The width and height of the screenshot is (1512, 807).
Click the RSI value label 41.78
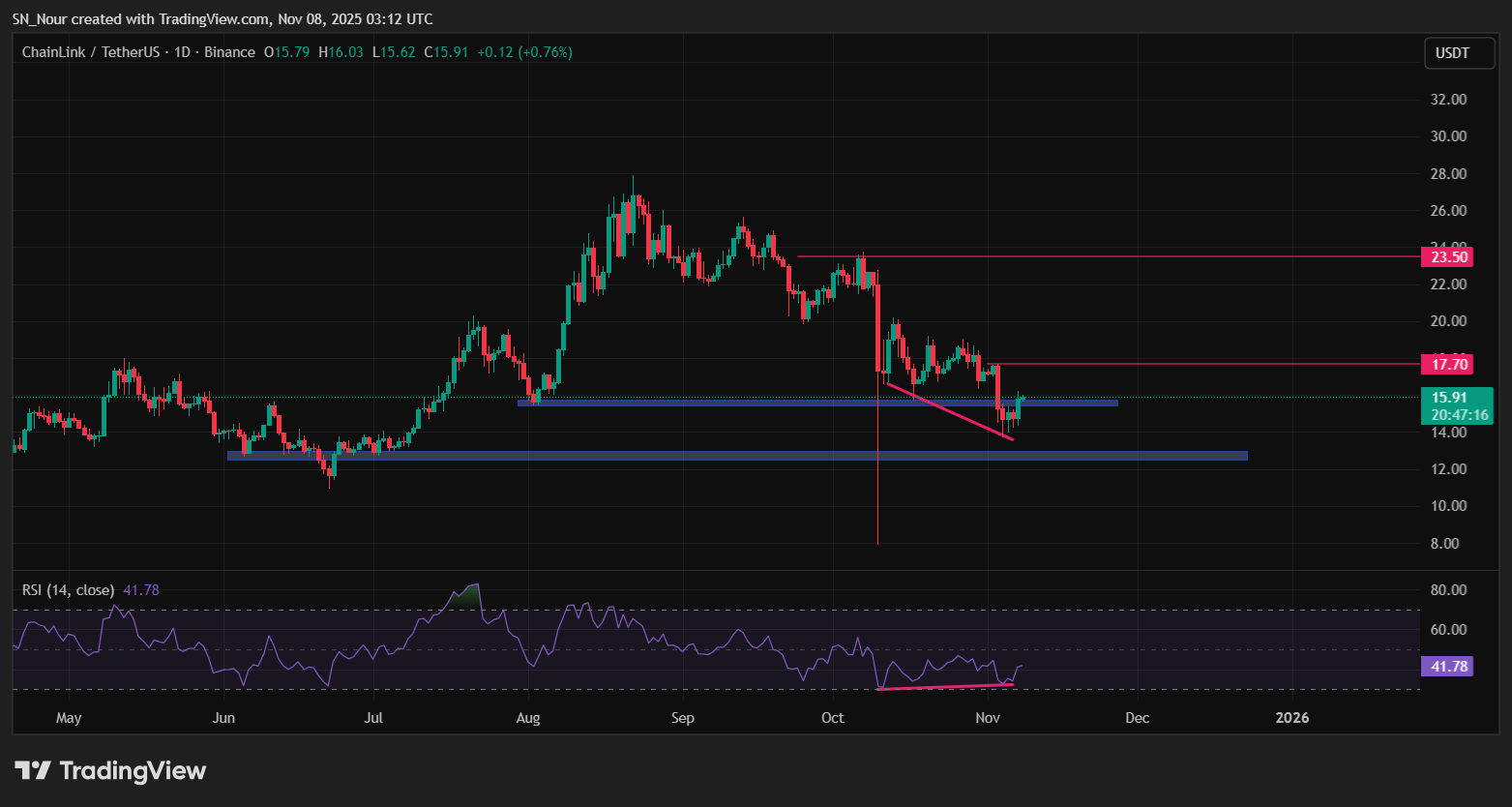pos(1446,666)
